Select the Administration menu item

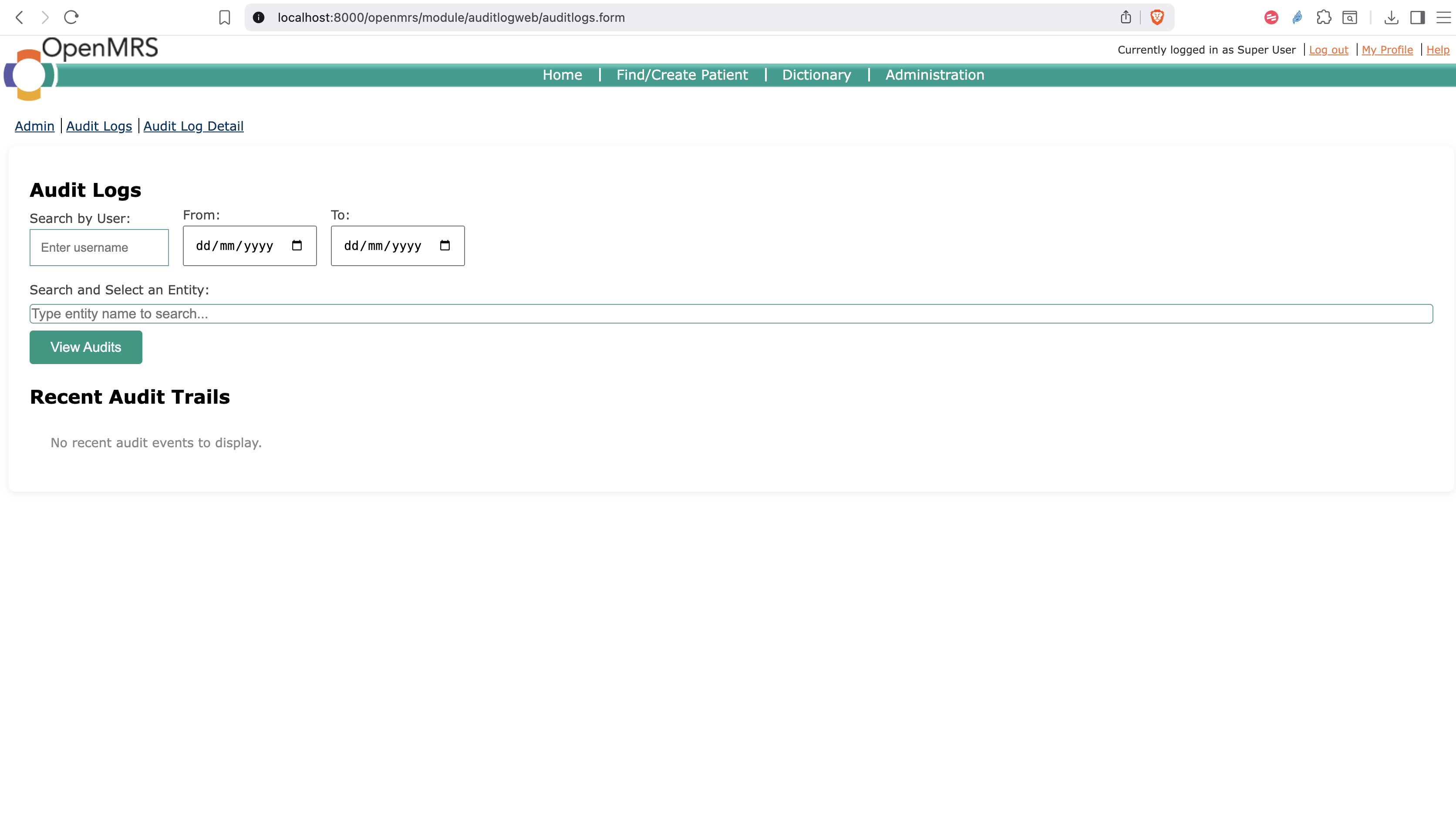tap(934, 75)
